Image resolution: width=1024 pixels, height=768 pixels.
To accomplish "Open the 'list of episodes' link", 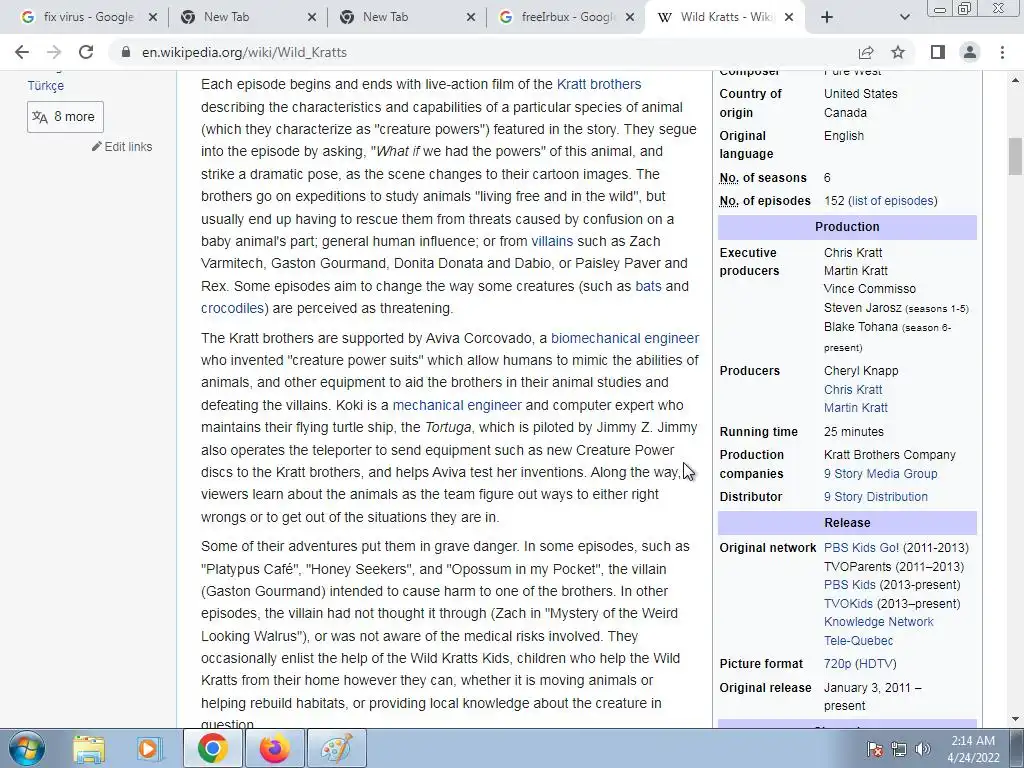I will click(x=892, y=201).
